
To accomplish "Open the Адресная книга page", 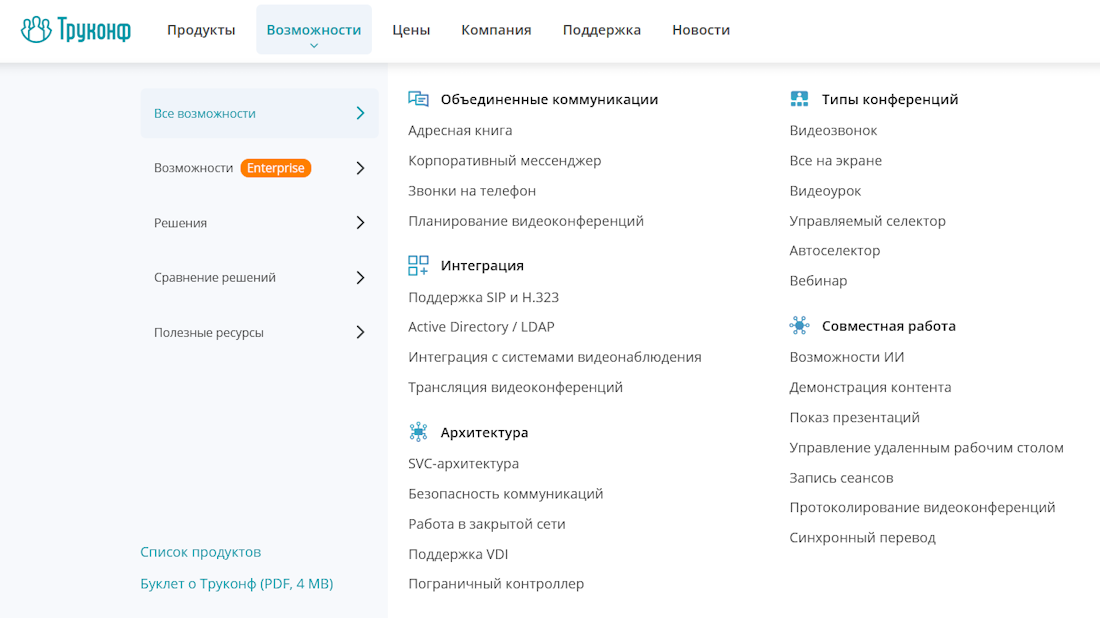I will (x=459, y=130).
